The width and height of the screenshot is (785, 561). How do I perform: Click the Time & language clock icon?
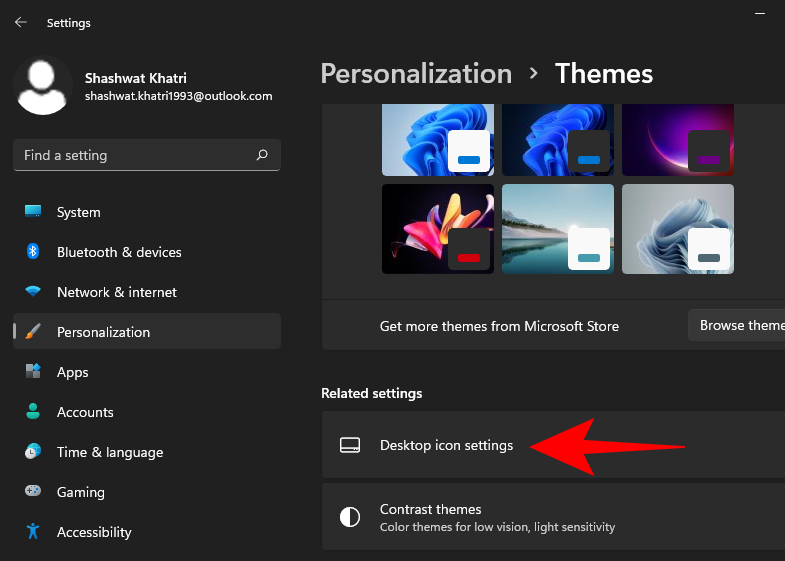click(x=33, y=452)
